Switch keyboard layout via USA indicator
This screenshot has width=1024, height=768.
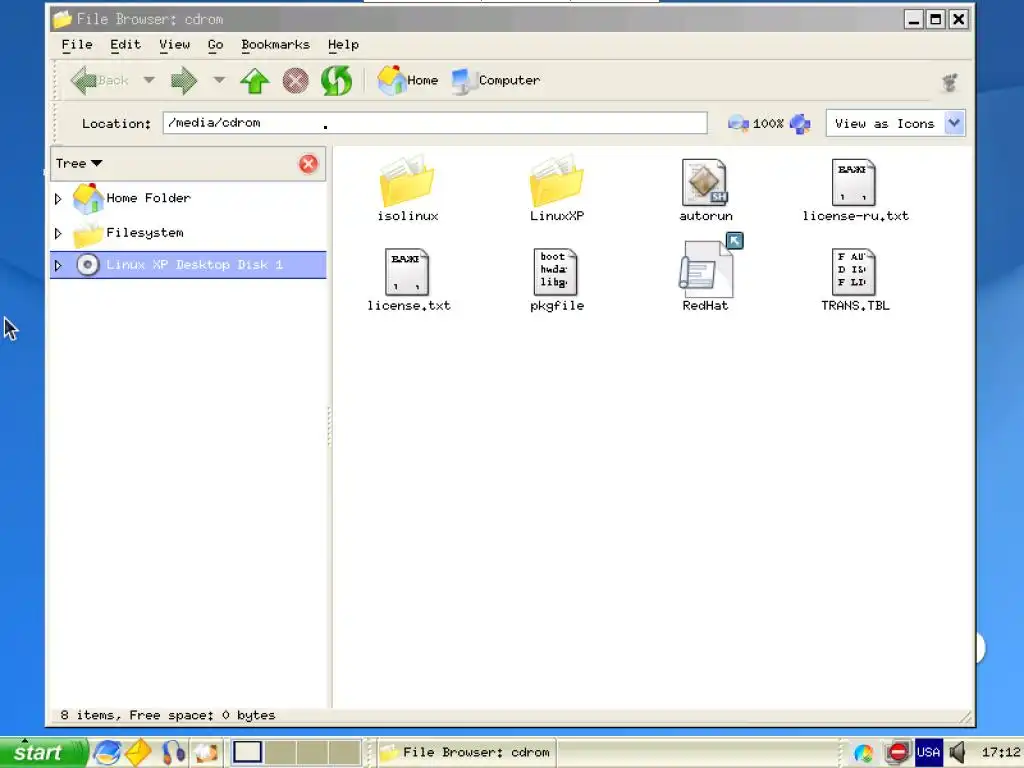point(928,752)
